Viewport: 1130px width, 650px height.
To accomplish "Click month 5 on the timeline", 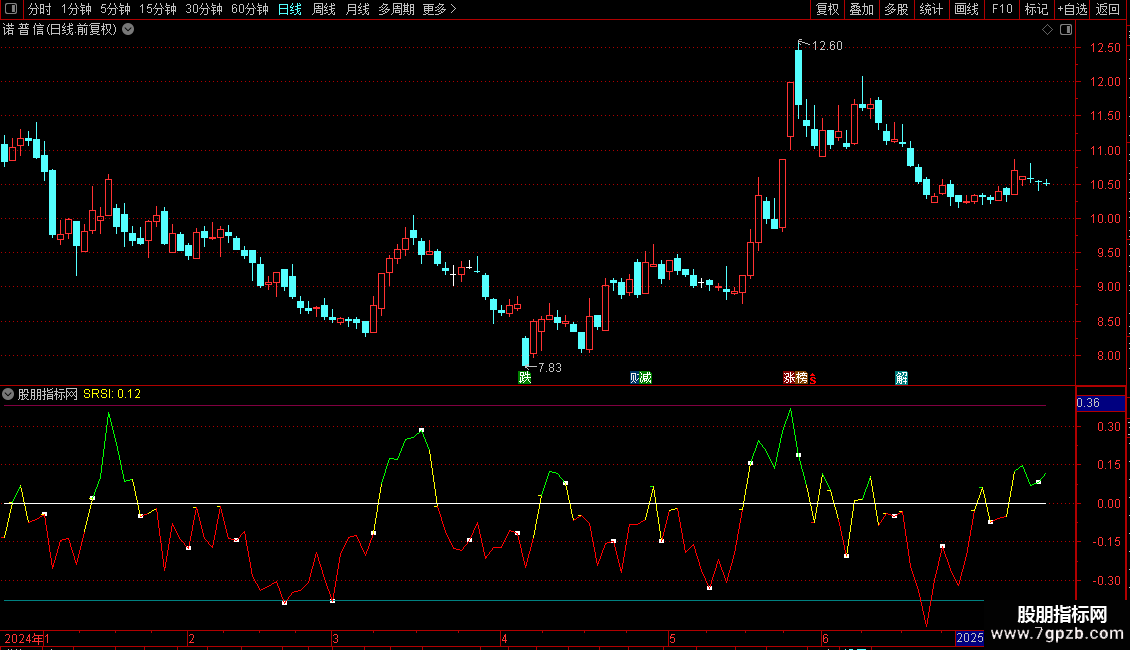I will (672, 638).
